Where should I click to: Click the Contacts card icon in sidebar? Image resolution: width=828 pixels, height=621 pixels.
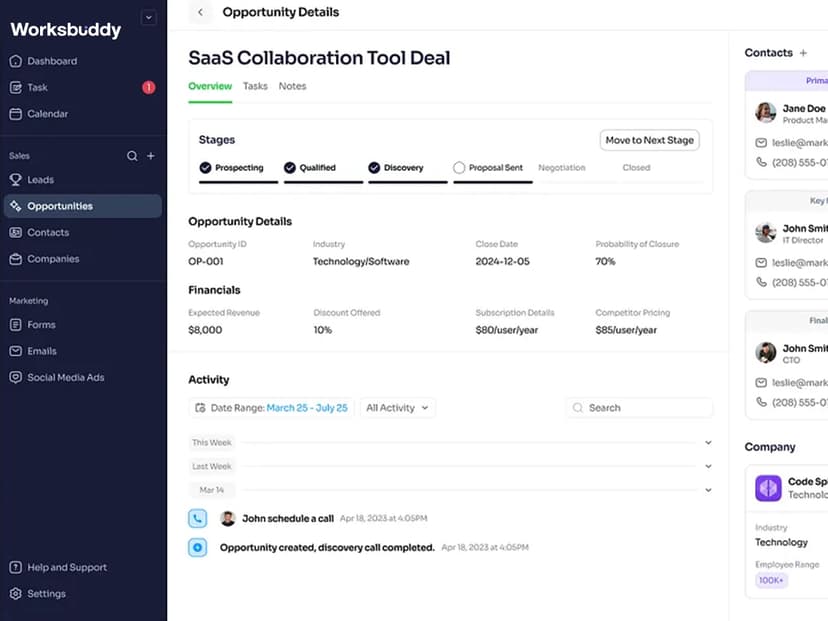[16, 232]
